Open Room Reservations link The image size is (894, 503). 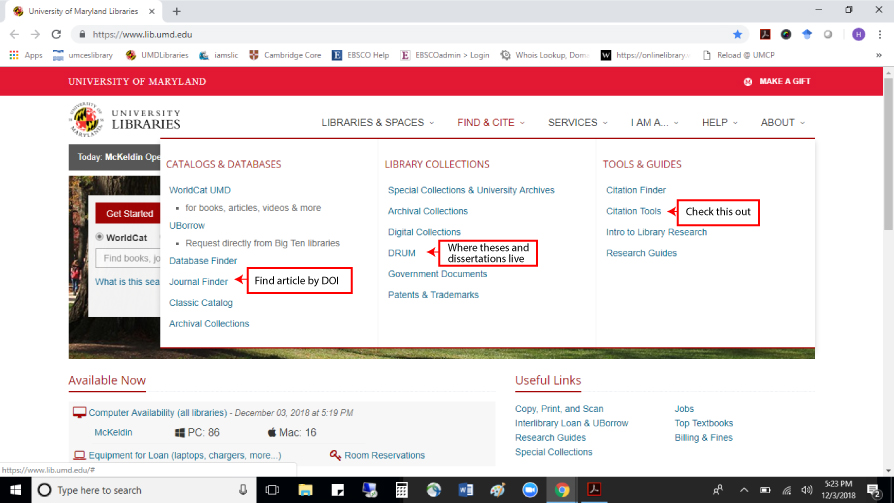[x=384, y=456]
